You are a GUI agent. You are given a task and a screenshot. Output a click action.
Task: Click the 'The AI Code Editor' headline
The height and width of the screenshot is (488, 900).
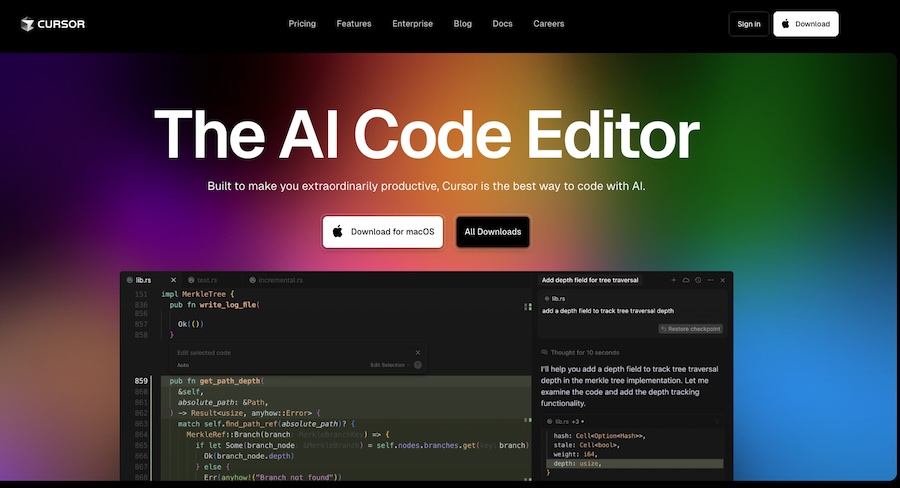click(426, 134)
